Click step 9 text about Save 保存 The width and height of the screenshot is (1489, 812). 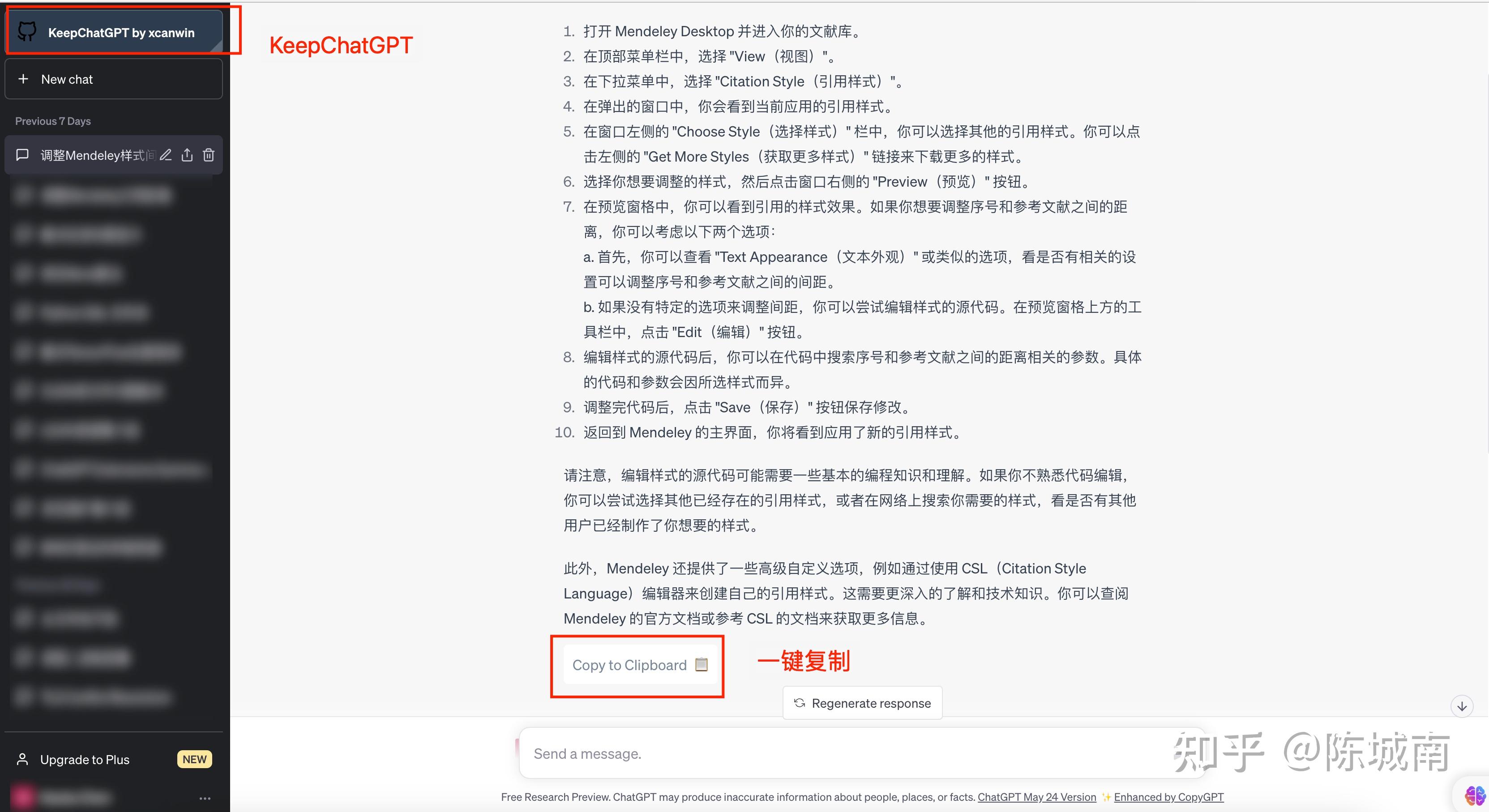click(x=748, y=407)
